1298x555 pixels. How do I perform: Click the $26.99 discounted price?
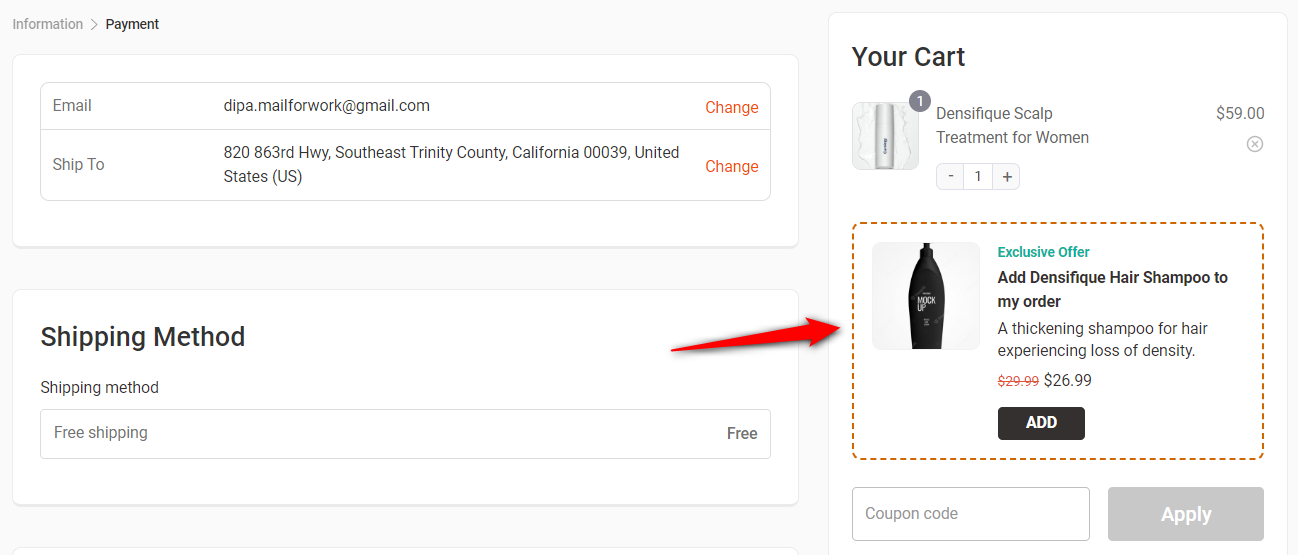pyautogui.click(x=1068, y=380)
